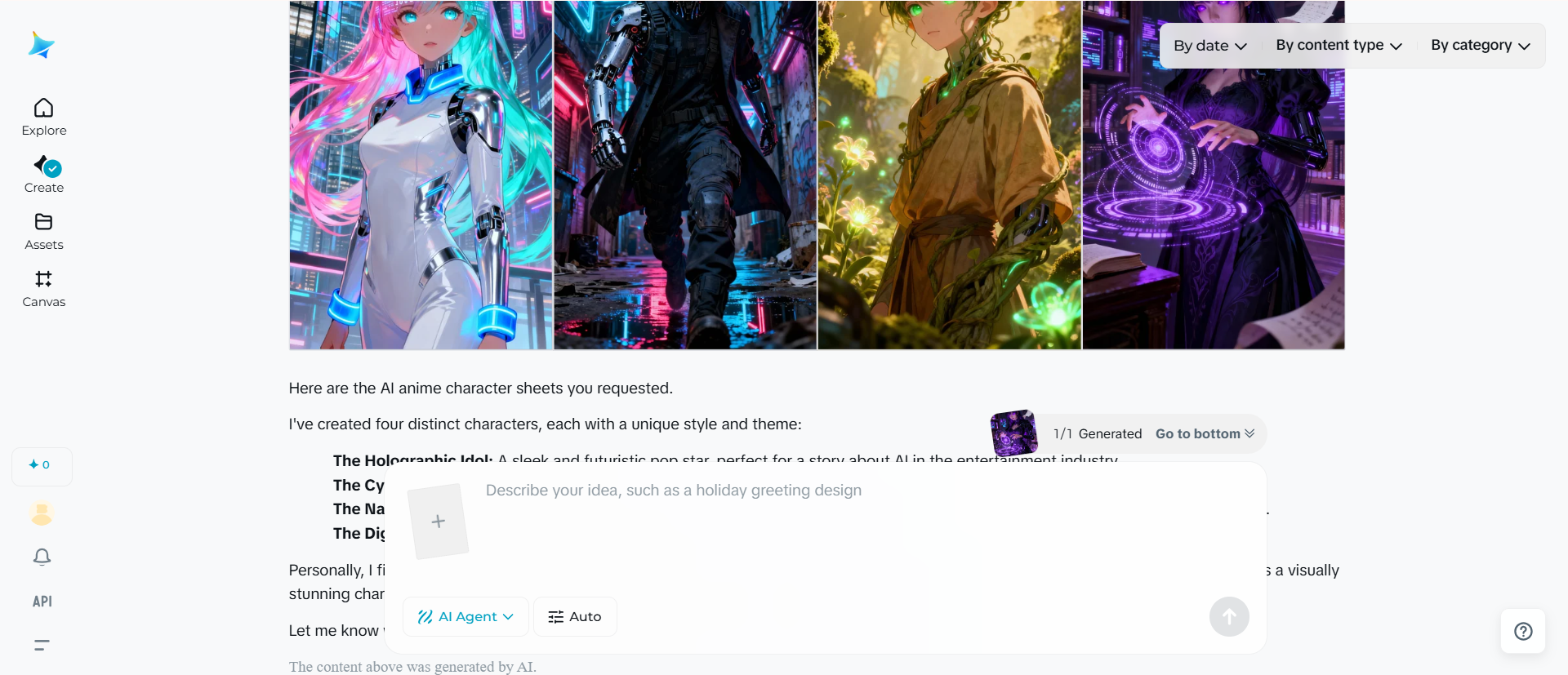Expand the By content type filter
Viewport: 1568px width, 675px height.
pyautogui.click(x=1339, y=46)
